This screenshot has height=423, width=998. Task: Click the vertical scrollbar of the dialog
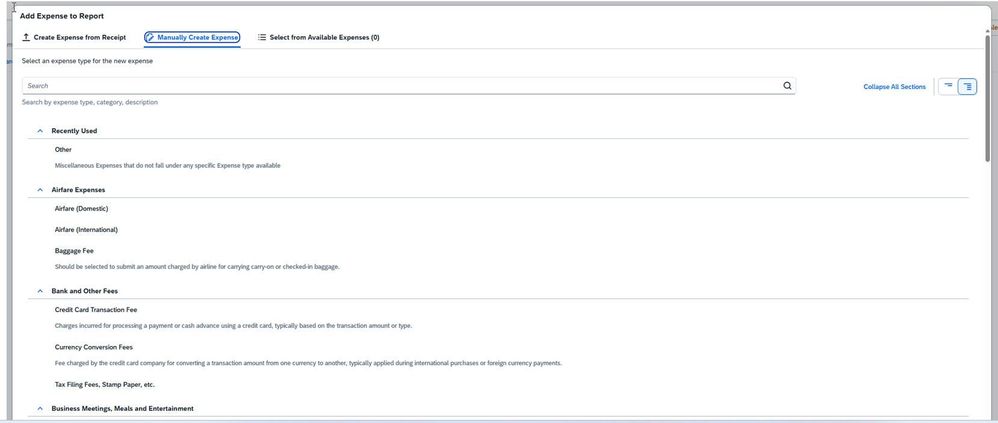coord(987,99)
